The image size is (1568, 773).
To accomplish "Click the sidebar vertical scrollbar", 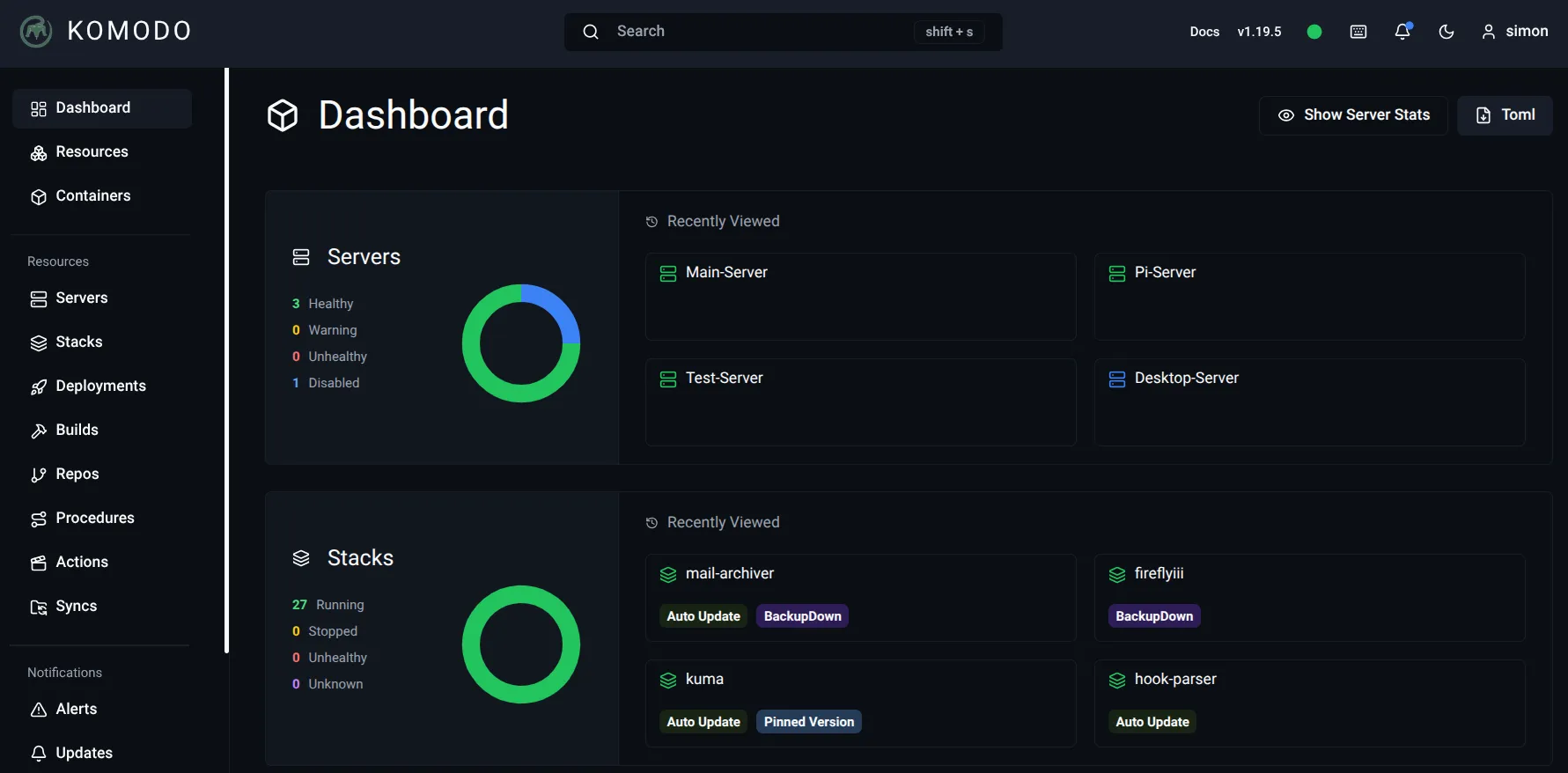I will click(226, 361).
